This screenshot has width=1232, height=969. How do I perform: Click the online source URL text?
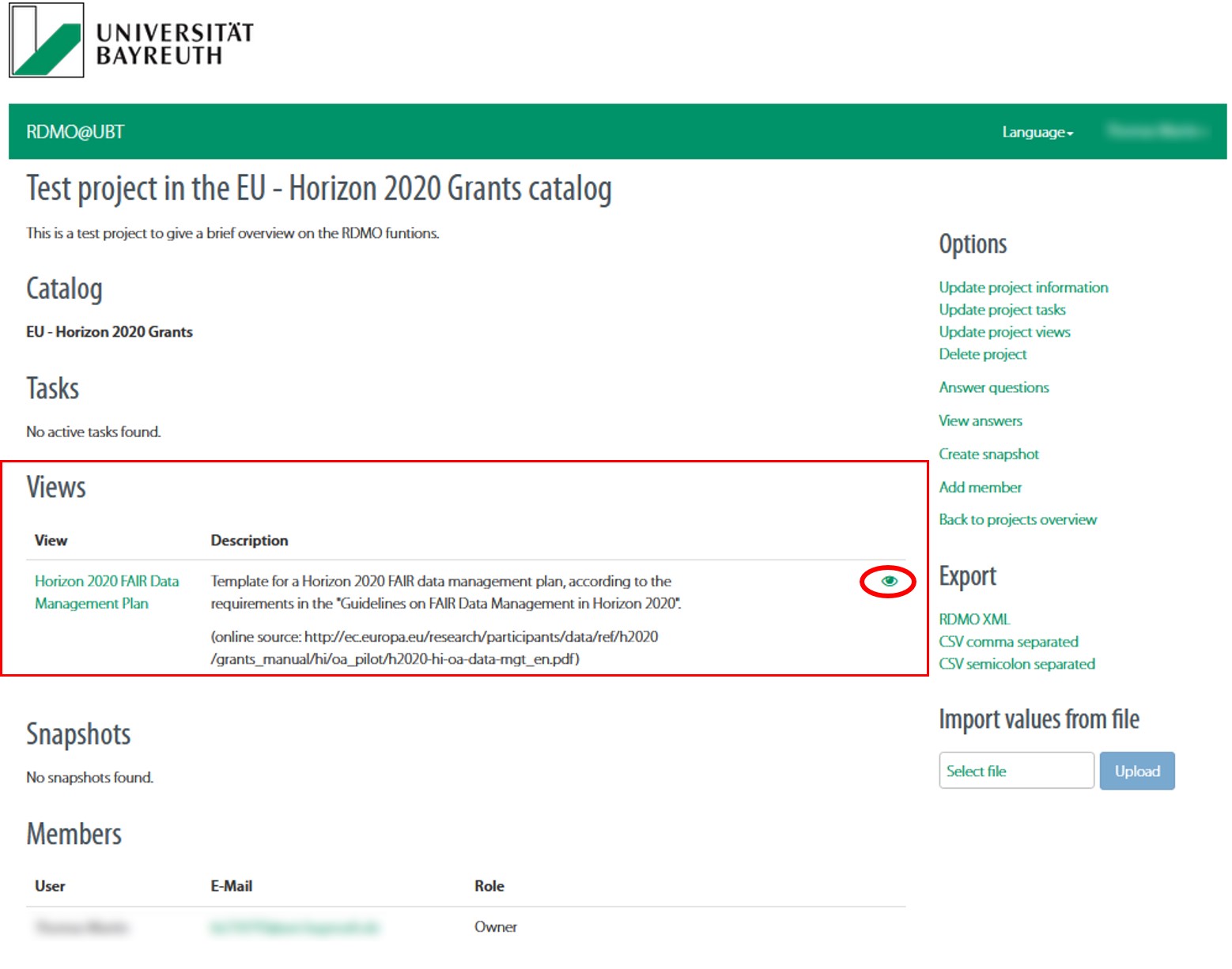pos(434,647)
